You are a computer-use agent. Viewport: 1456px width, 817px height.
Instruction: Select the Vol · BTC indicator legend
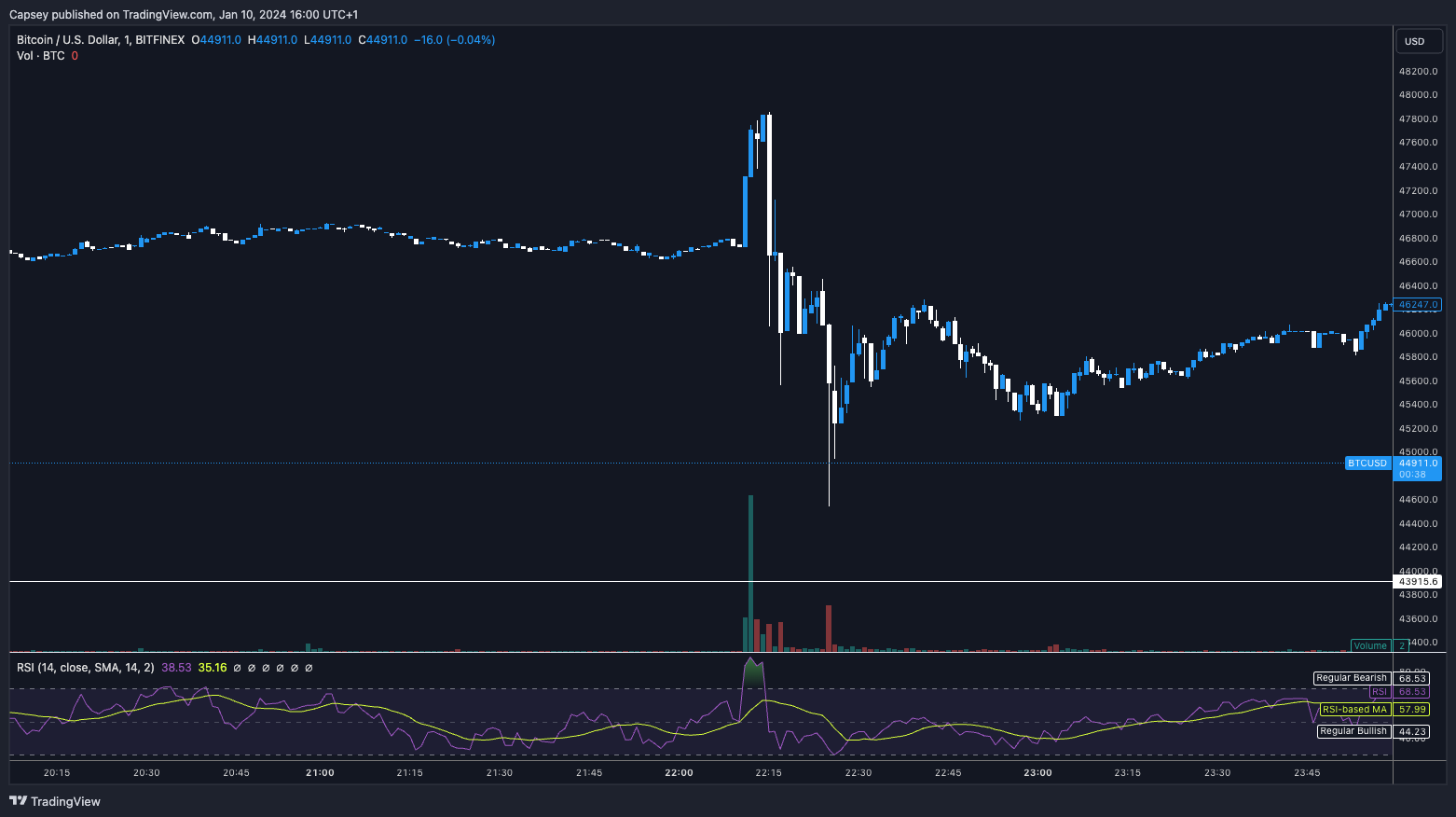click(x=41, y=56)
